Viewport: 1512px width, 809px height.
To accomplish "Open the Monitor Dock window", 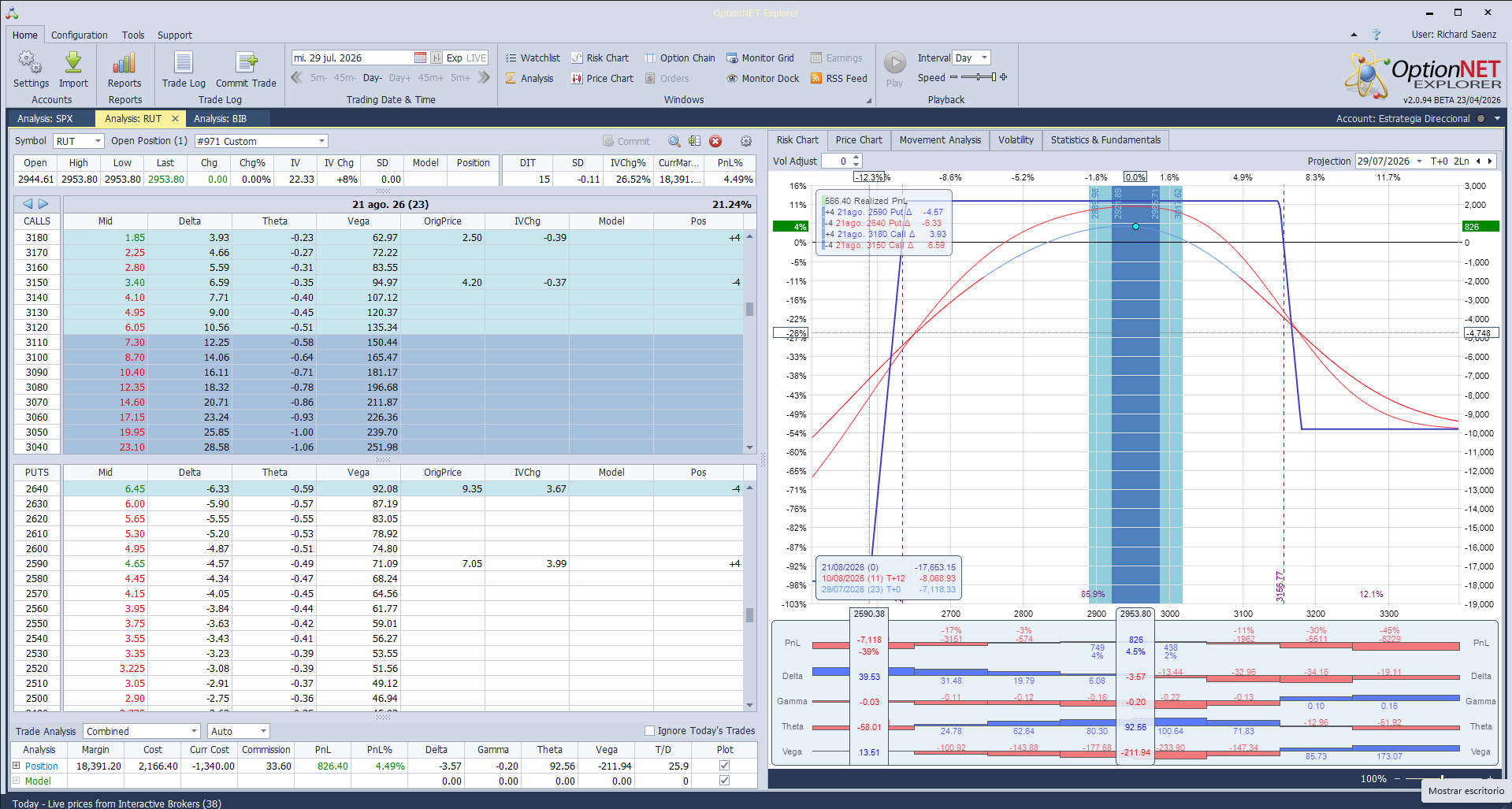I will tap(763, 78).
